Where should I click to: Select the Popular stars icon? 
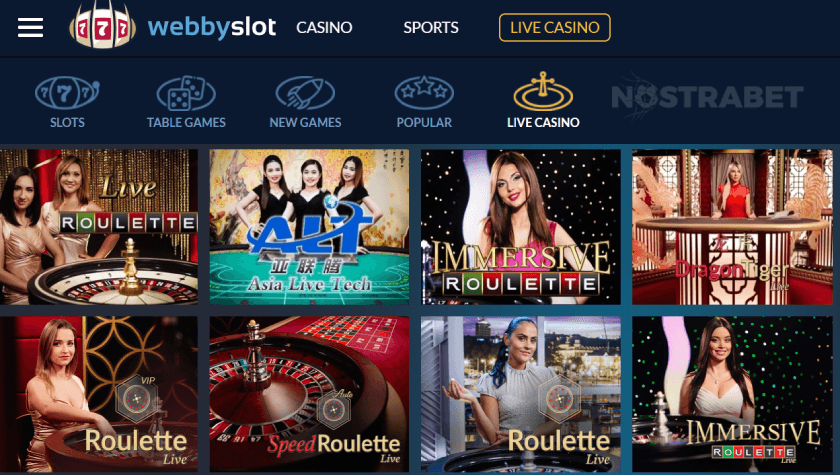coord(424,93)
